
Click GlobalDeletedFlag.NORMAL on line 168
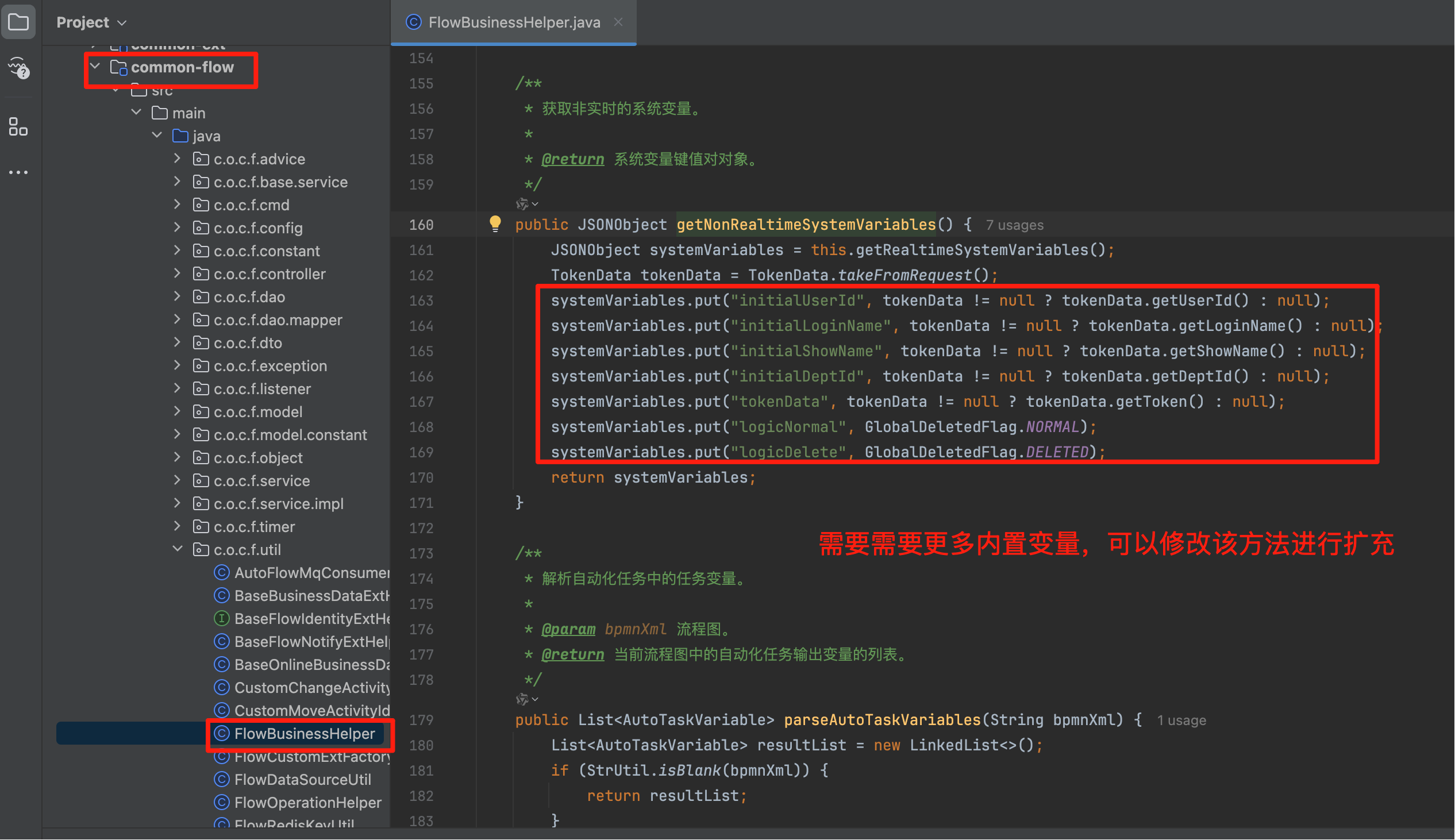click(972, 427)
